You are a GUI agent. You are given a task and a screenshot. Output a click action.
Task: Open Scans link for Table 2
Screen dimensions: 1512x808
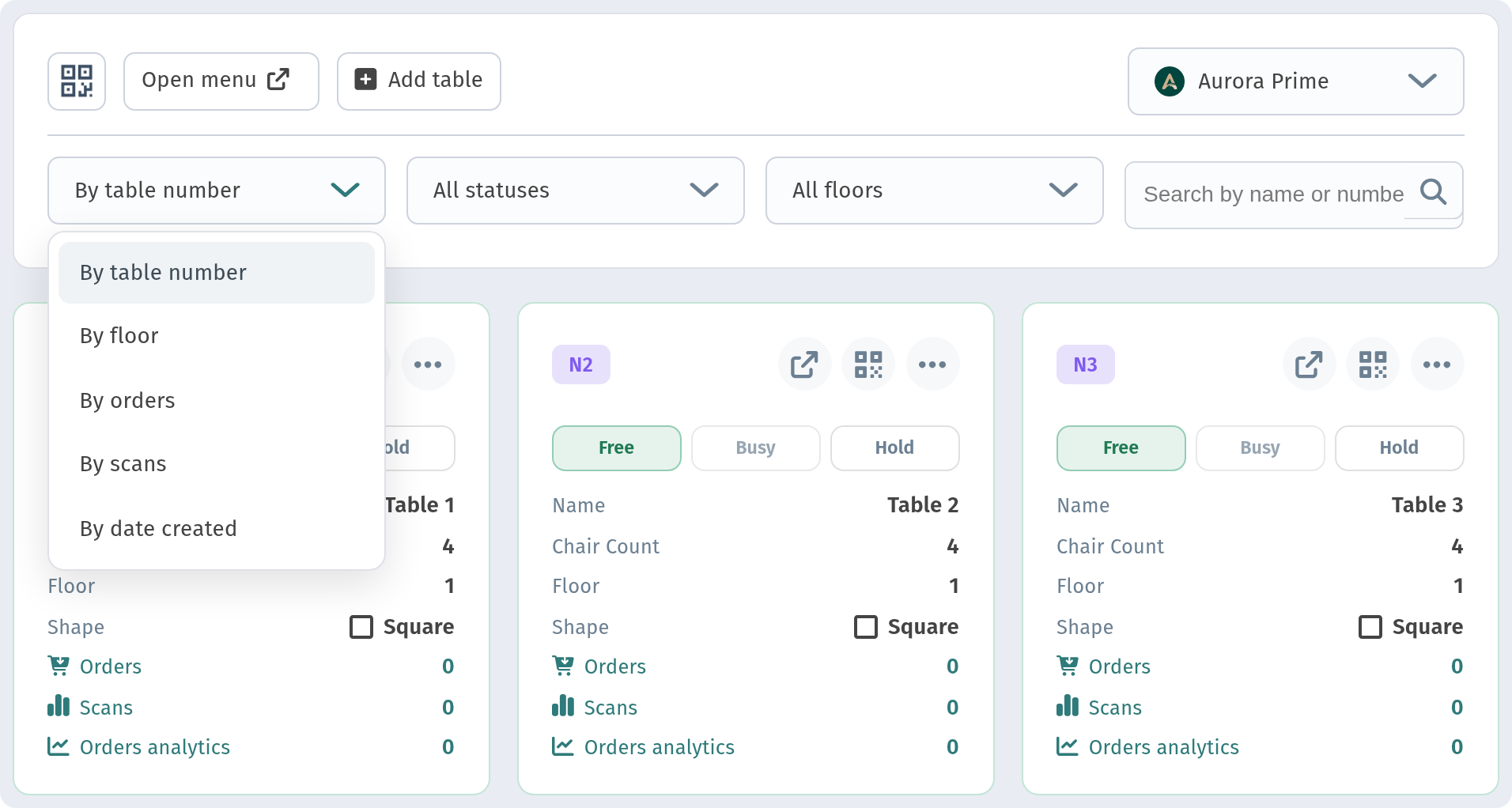610,708
